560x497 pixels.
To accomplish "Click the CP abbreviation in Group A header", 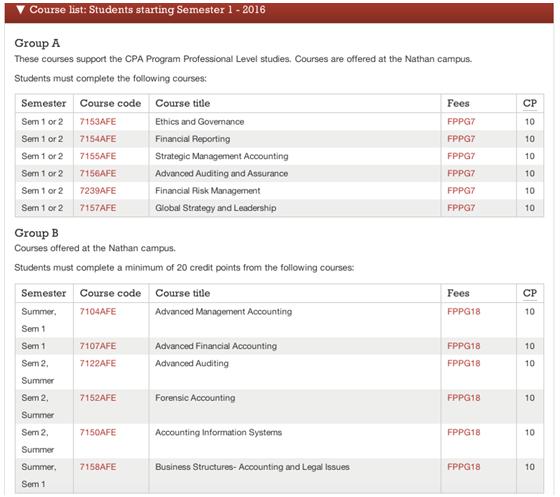I will (530, 103).
